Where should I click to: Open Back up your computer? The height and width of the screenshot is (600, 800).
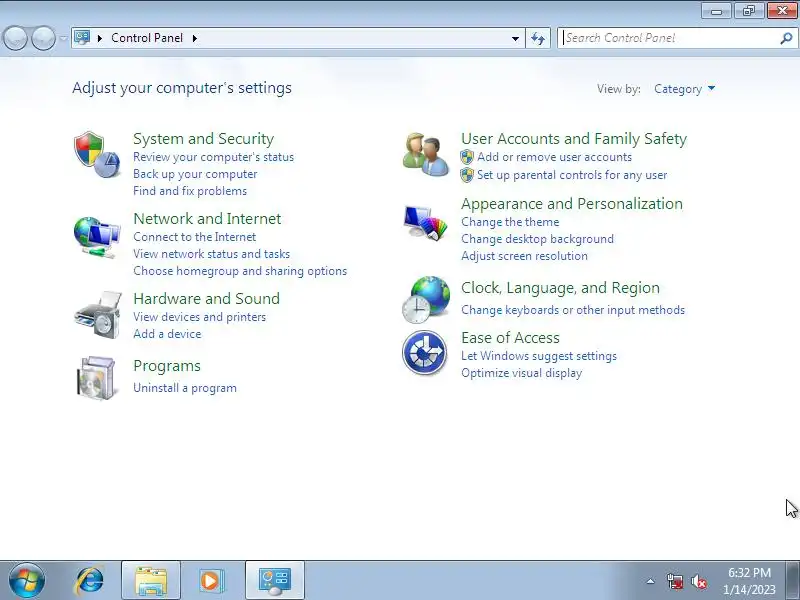click(x=195, y=174)
